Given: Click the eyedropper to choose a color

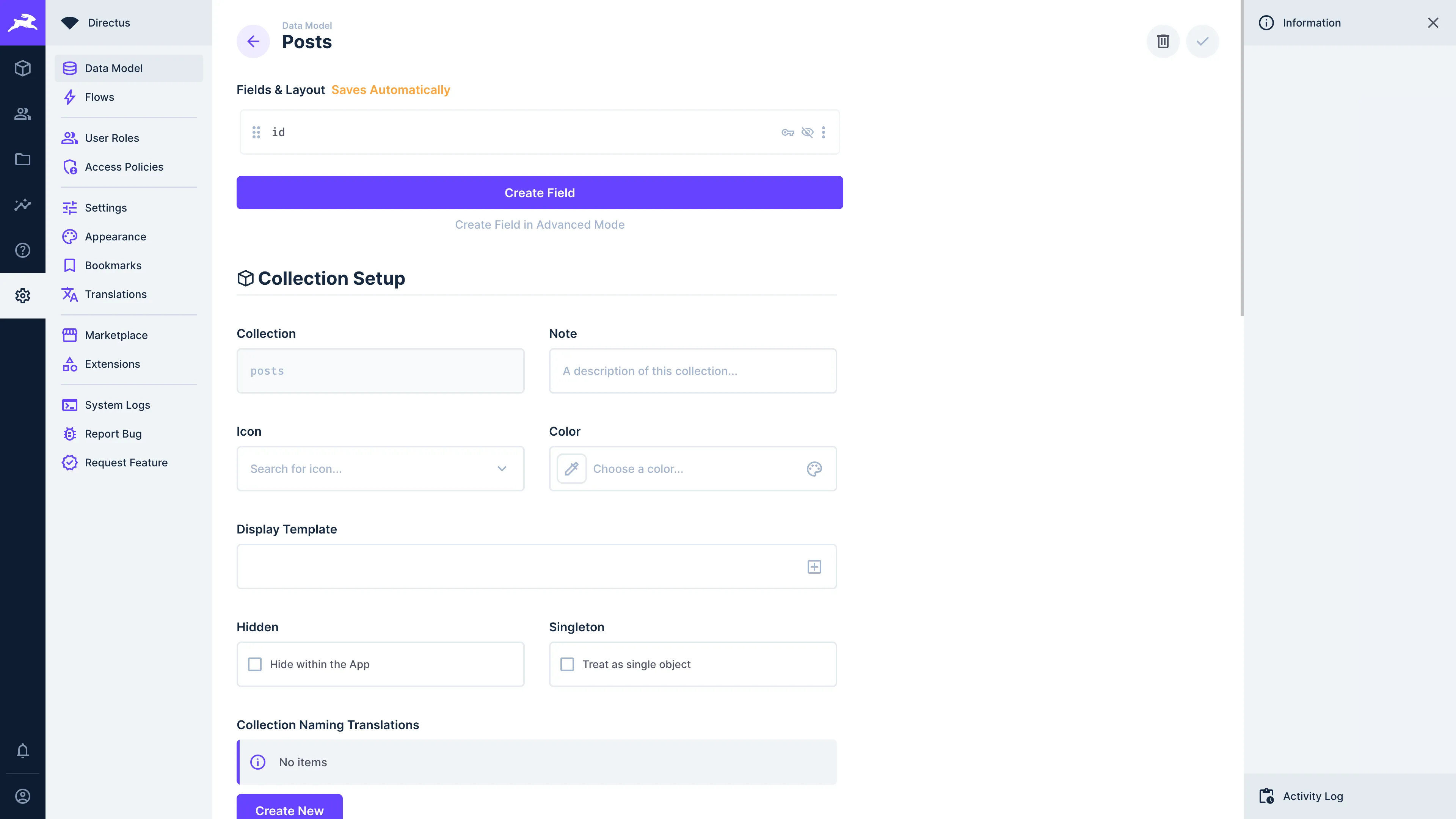Looking at the screenshot, I should (571, 469).
